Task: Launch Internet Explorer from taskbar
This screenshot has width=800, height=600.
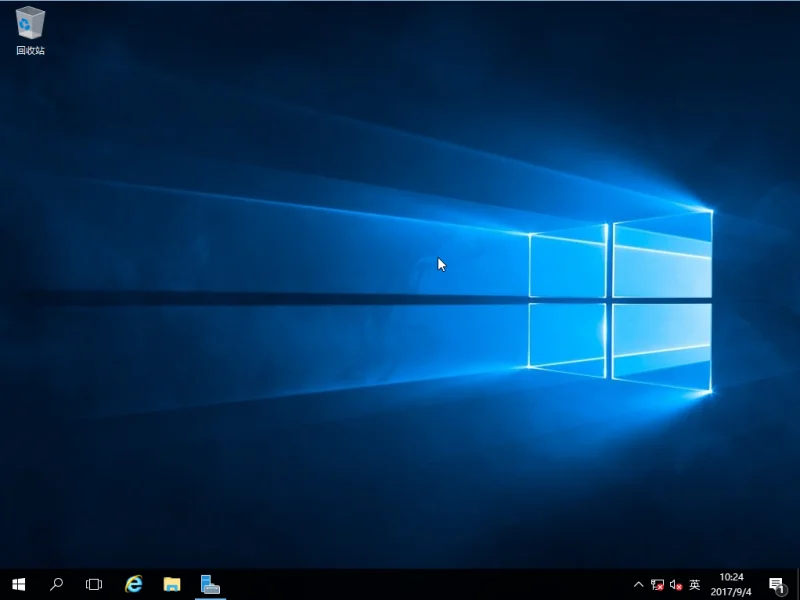Action: click(x=134, y=584)
